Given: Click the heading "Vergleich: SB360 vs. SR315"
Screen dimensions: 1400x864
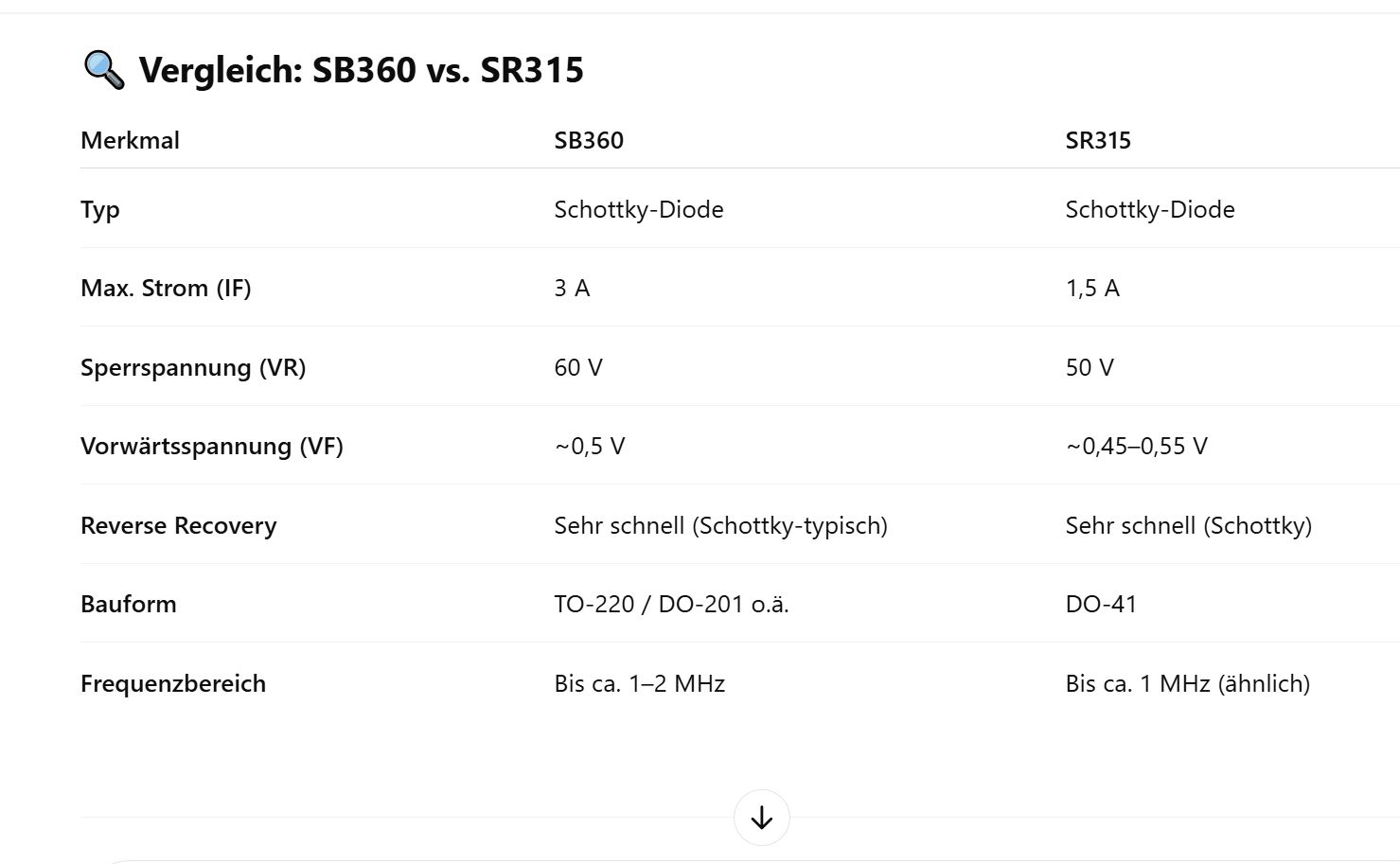Looking at the screenshot, I should pyautogui.click(x=361, y=70).
